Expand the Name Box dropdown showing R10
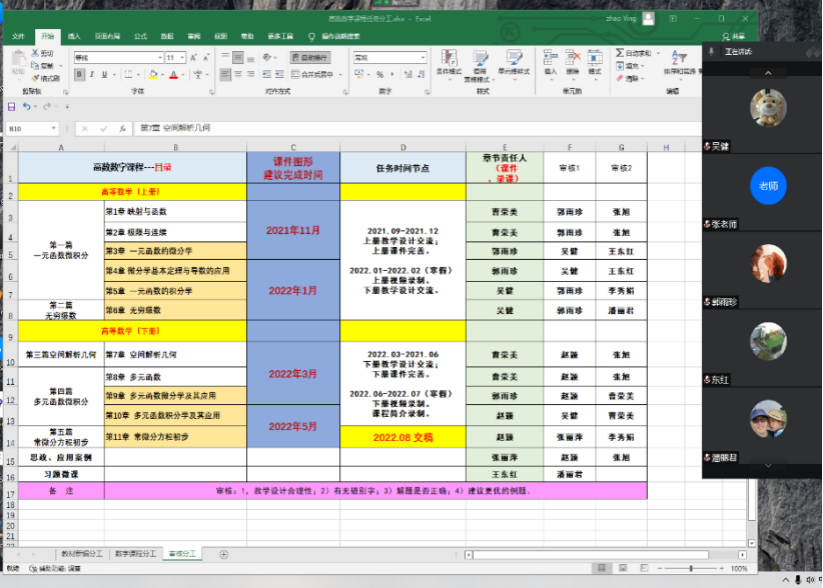This screenshot has height=588, width=823. click(54, 129)
